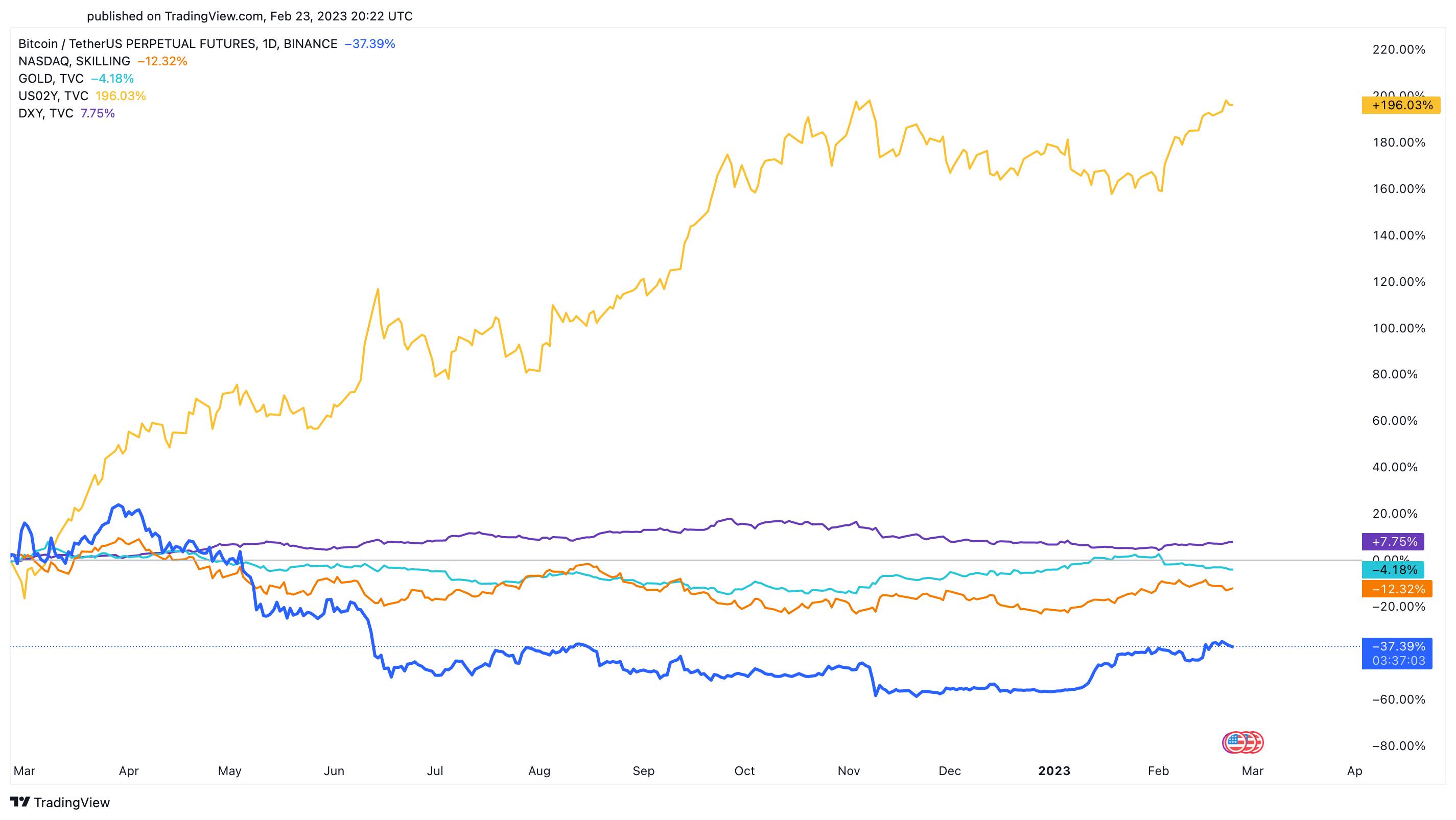The width and height of the screenshot is (1456, 820).
Task: Click the TradingView logo icon
Action: 20,802
